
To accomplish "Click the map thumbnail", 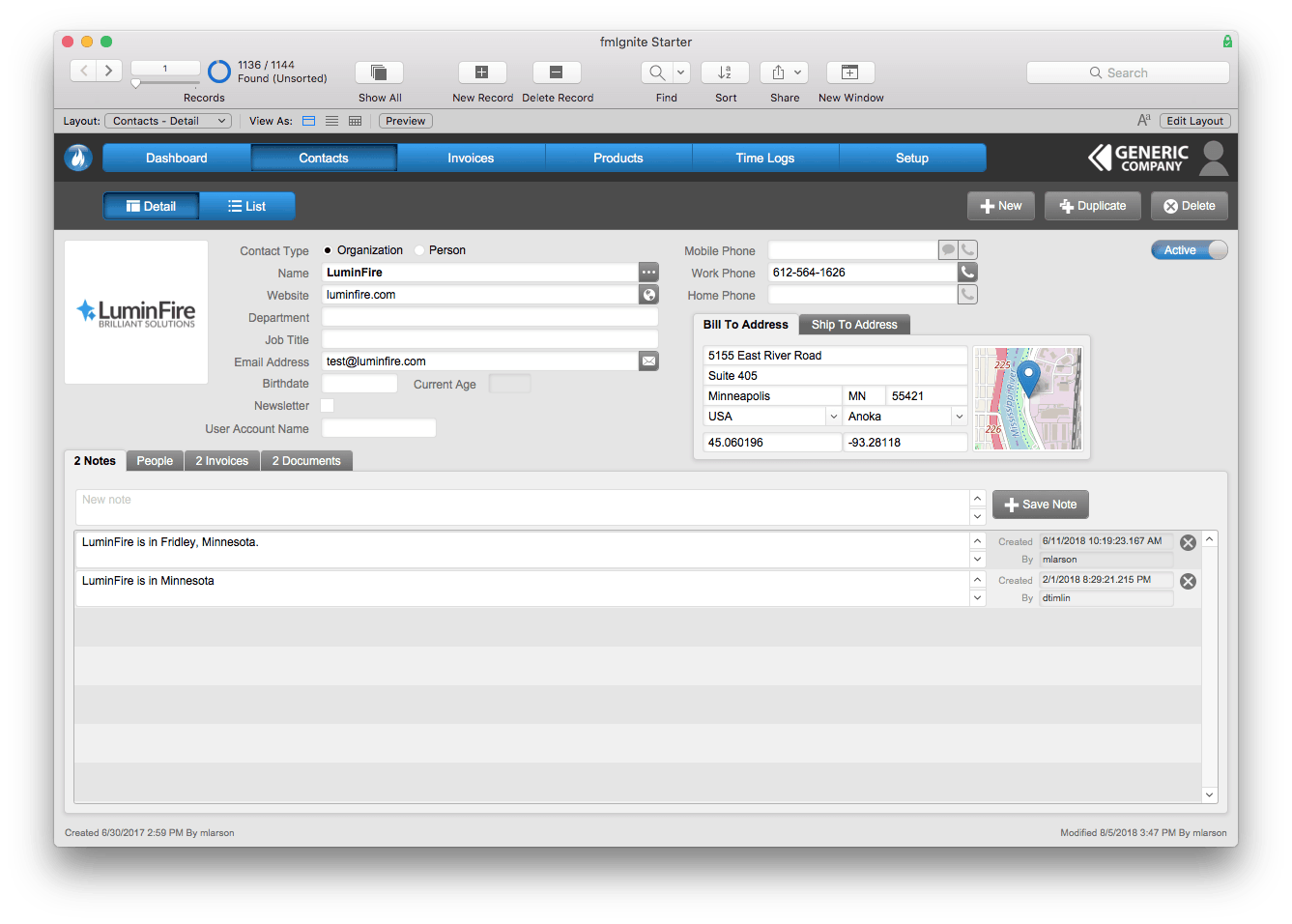I will (x=1027, y=398).
